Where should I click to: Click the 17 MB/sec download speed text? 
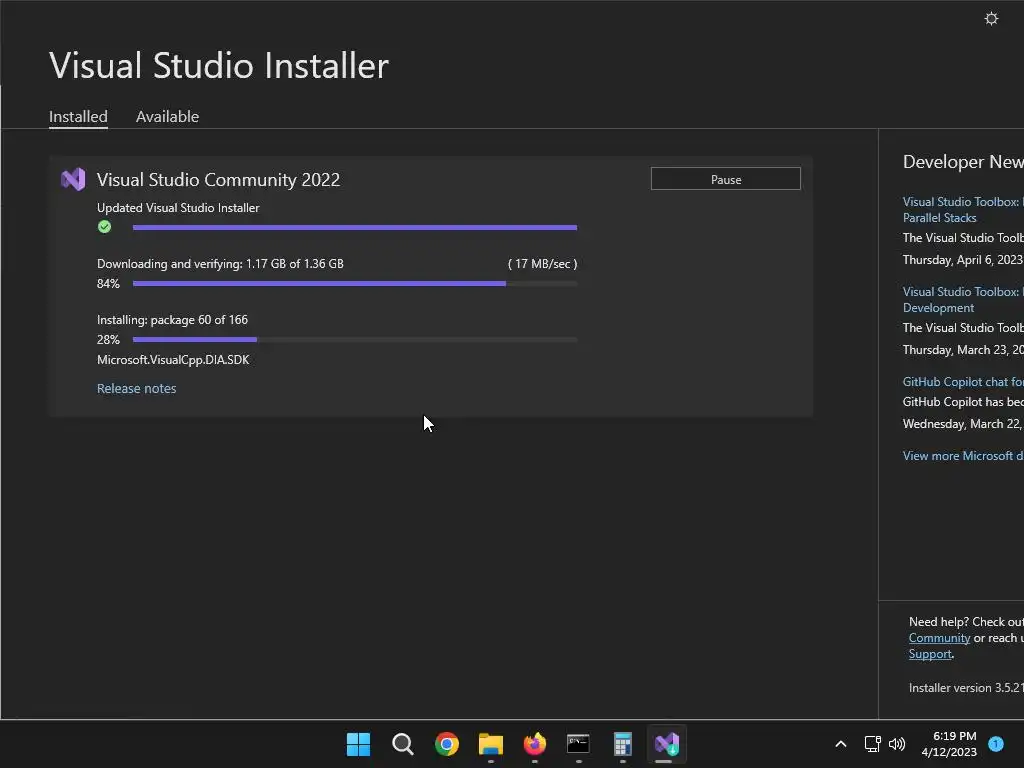click(543, 264)
